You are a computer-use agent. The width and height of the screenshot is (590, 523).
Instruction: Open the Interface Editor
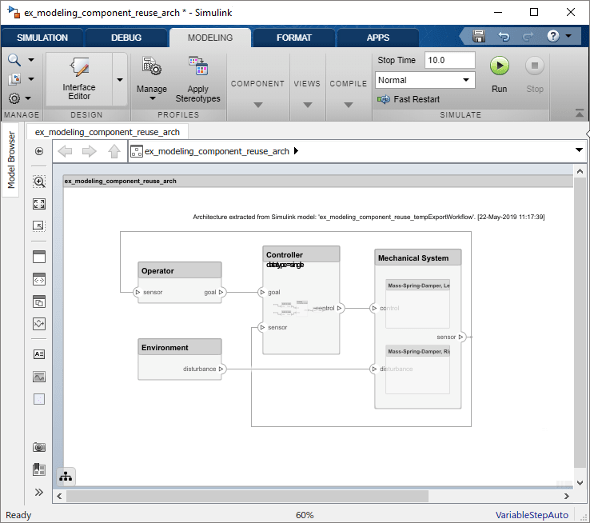coord(79,79)
